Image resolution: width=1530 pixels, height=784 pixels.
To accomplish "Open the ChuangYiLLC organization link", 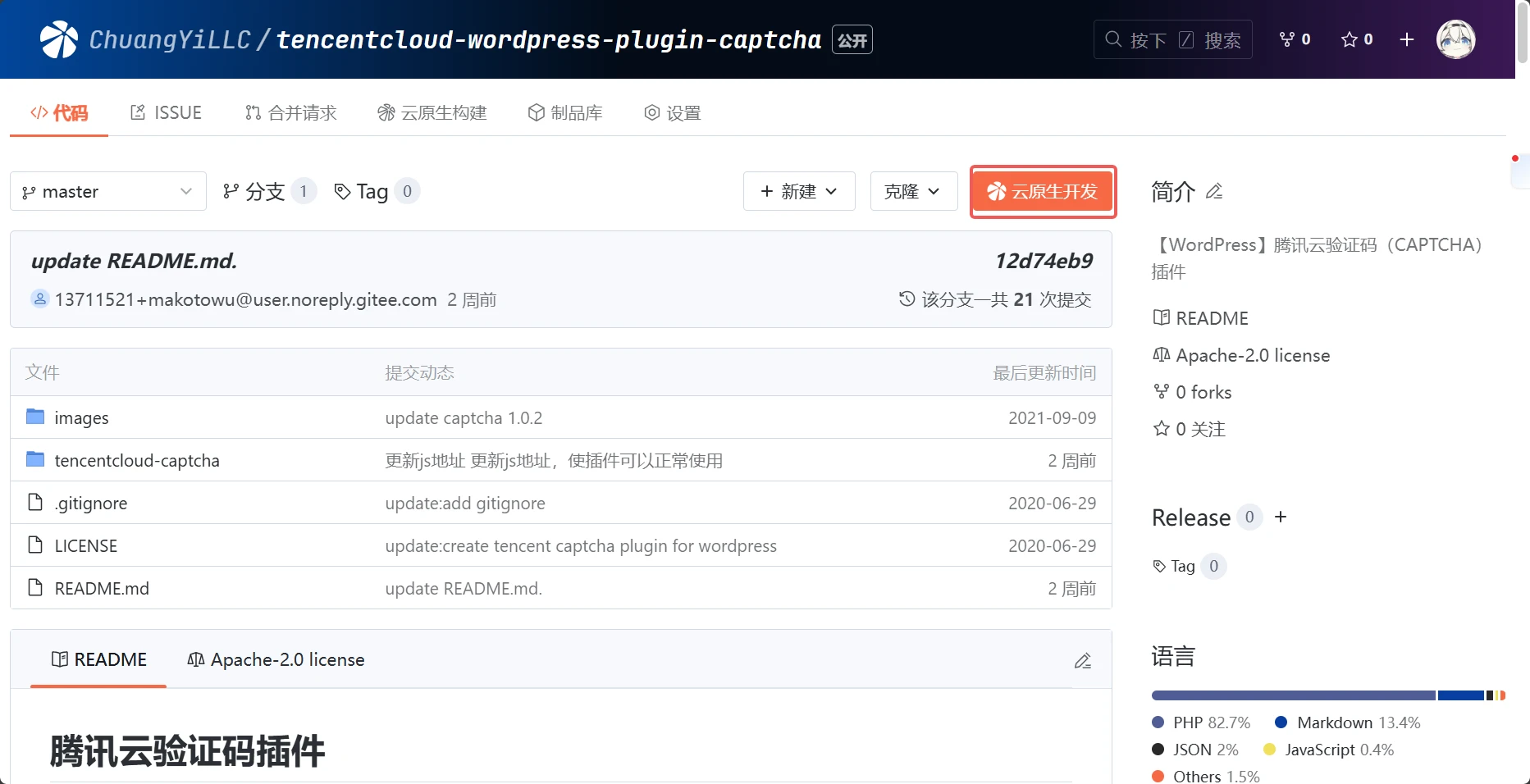I will [x=169, y=39].
